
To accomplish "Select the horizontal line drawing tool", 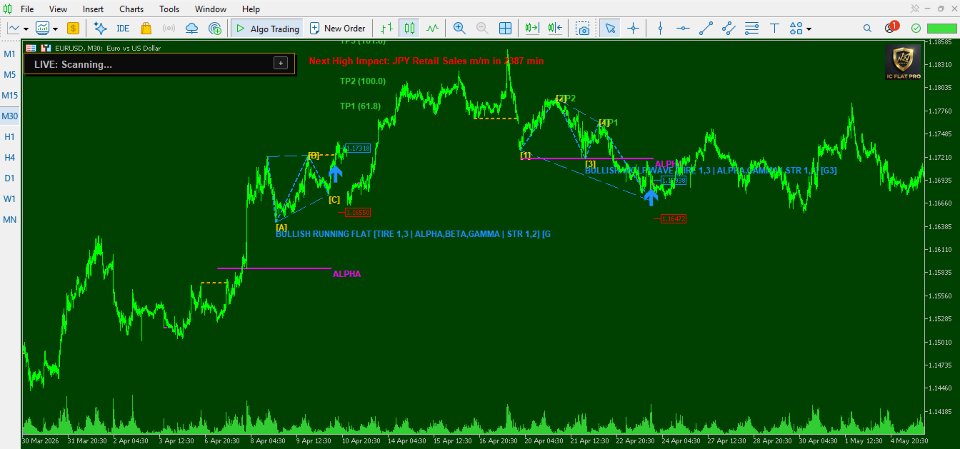I will [x=683, y=28].
